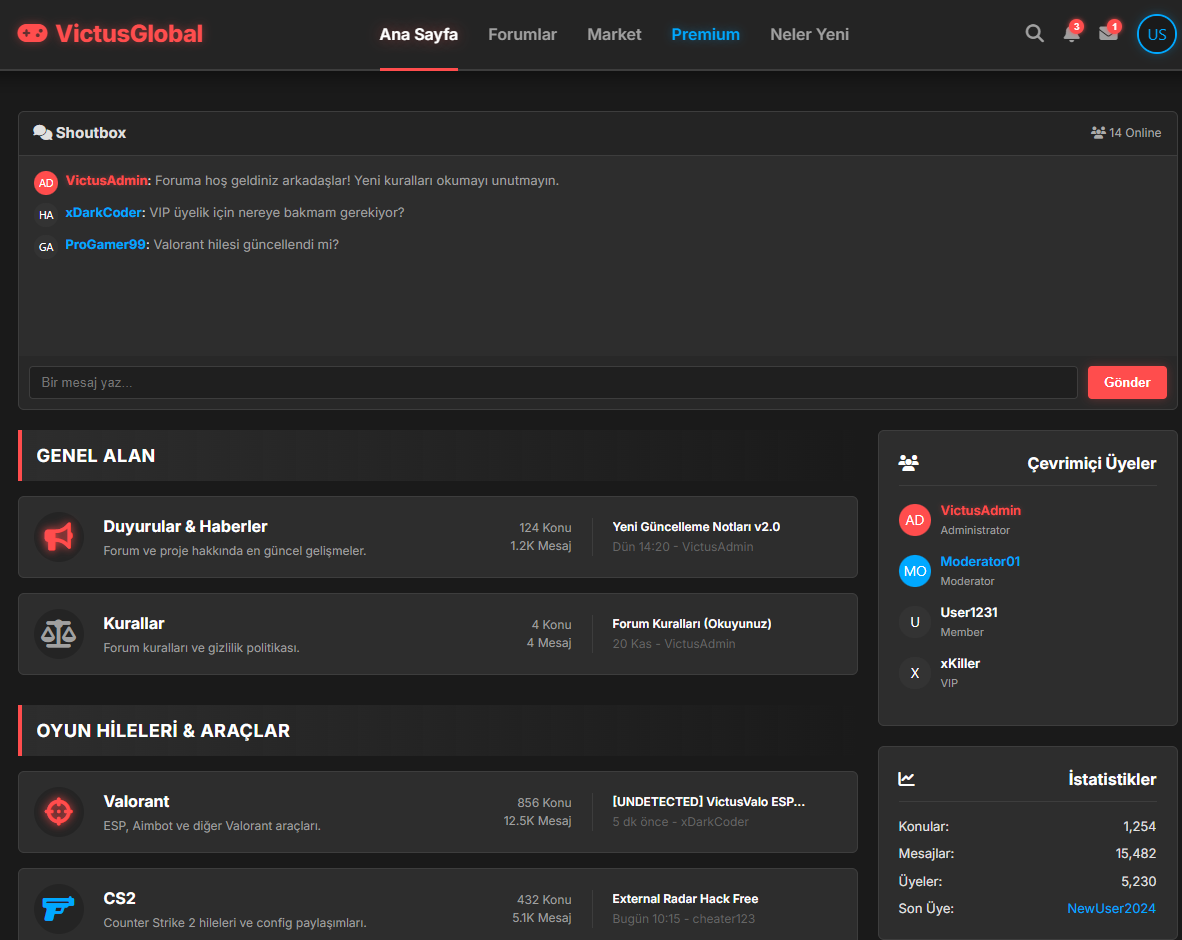1182x940 pixels.
Task: Click the OYUN HİLELERİ & ARAÇLAR header
Action: (x=437, y=730)
